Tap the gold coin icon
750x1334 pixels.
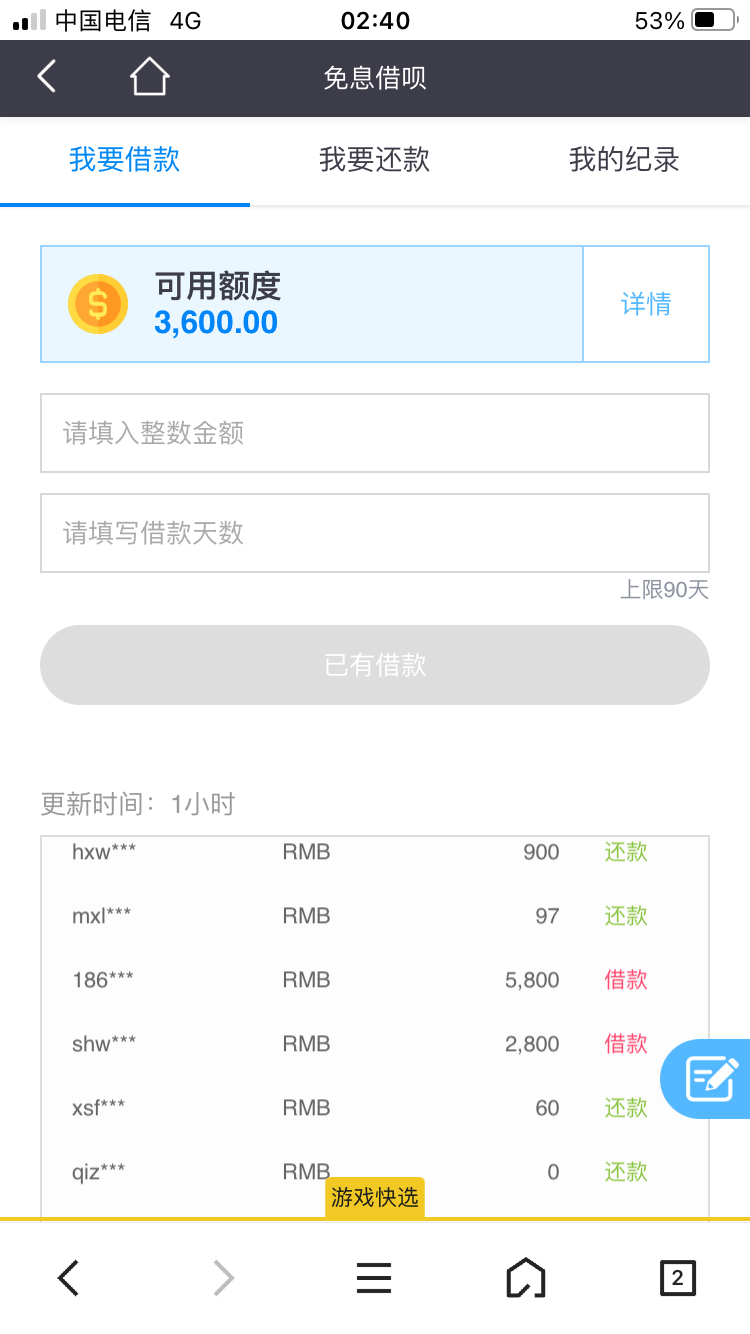point(98,304)
